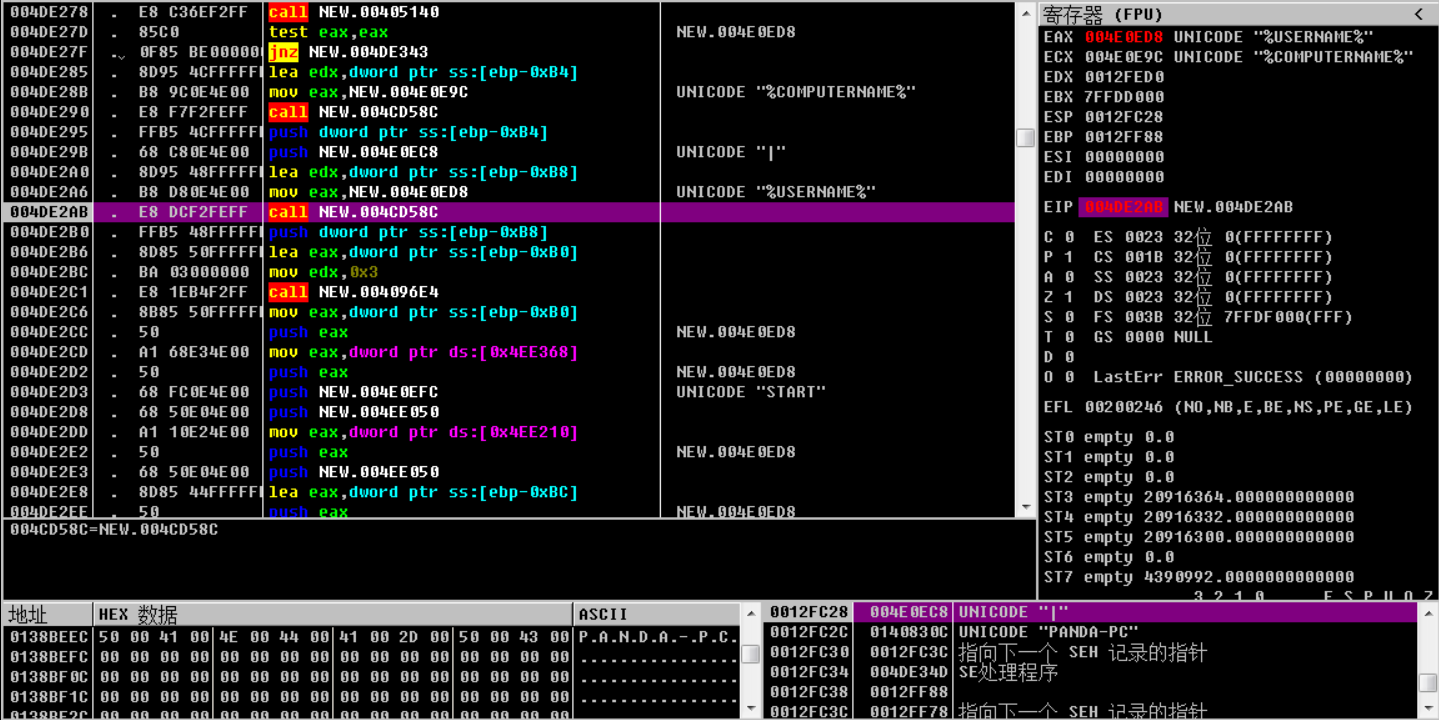
Task: Click the UNICODE "%COMPUTERNAME%" comment in disassembly
Action: point(796,92)
